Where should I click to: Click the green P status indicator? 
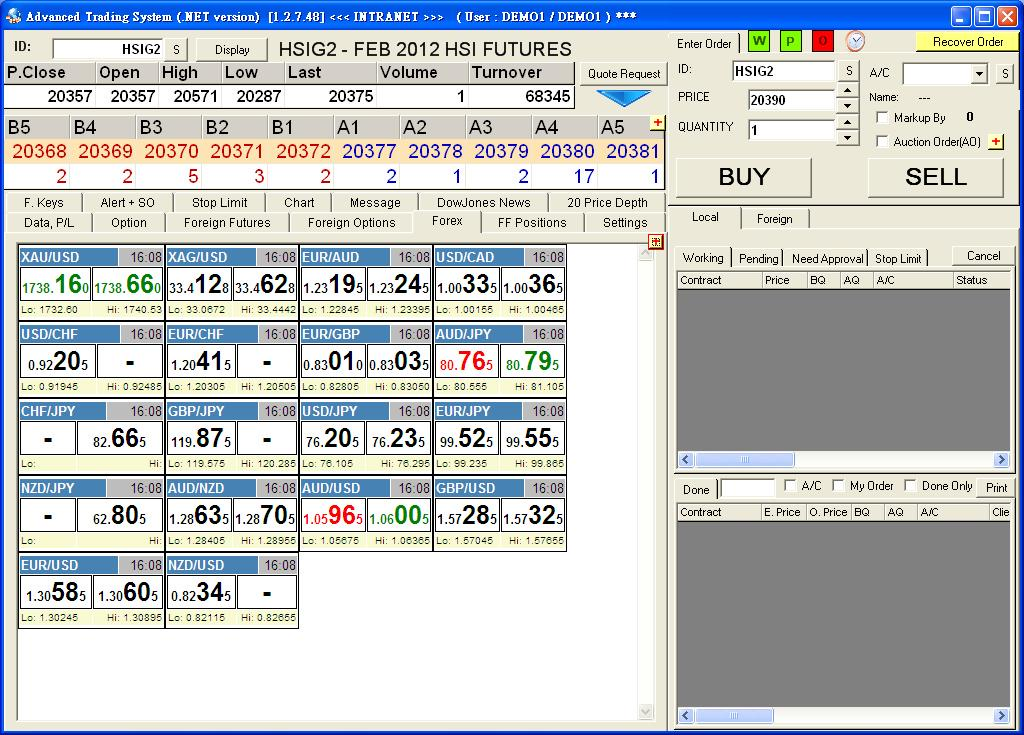click(x=790, y=41)
